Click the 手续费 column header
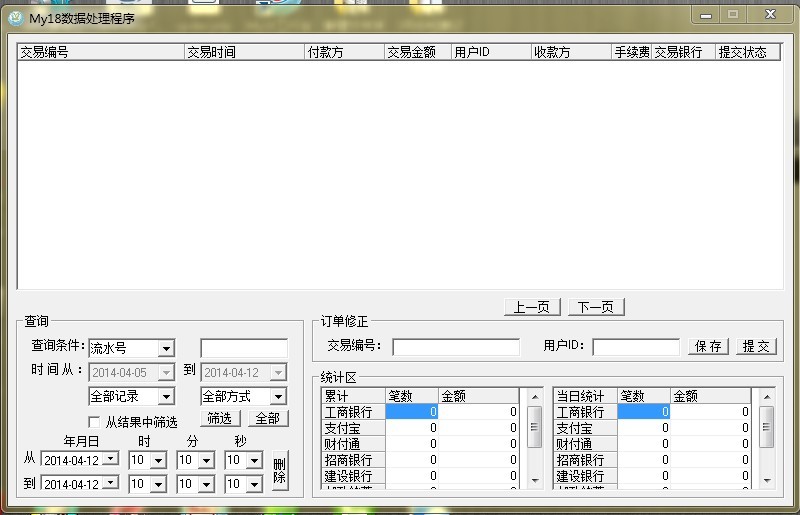800x515 pixels. click(x=632, y=52)
